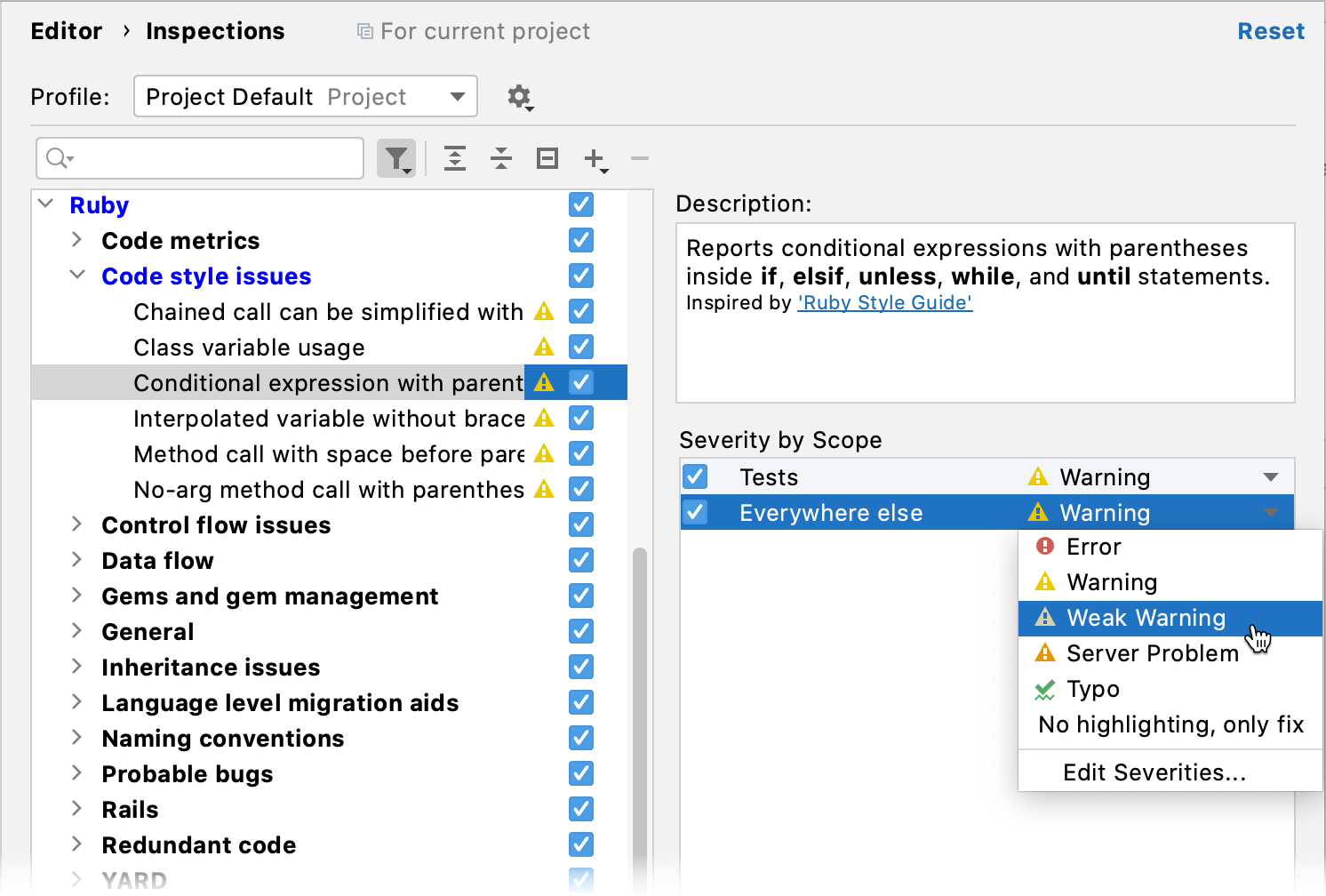1326x896 pixels.
Task: Open the 'Ruby Style Guide' link
Action: 884,303
